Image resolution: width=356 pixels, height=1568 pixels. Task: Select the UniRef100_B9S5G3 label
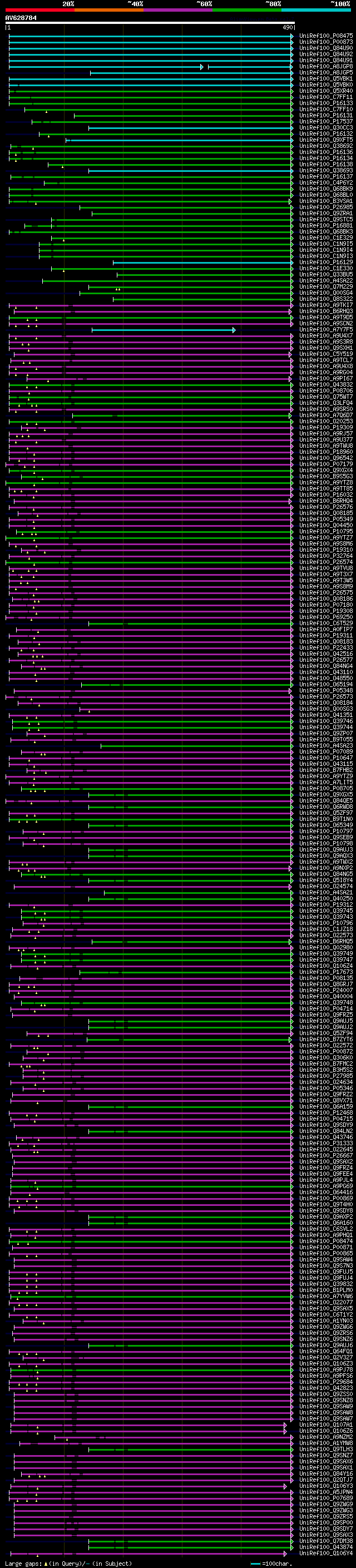(x=326, y=477)
